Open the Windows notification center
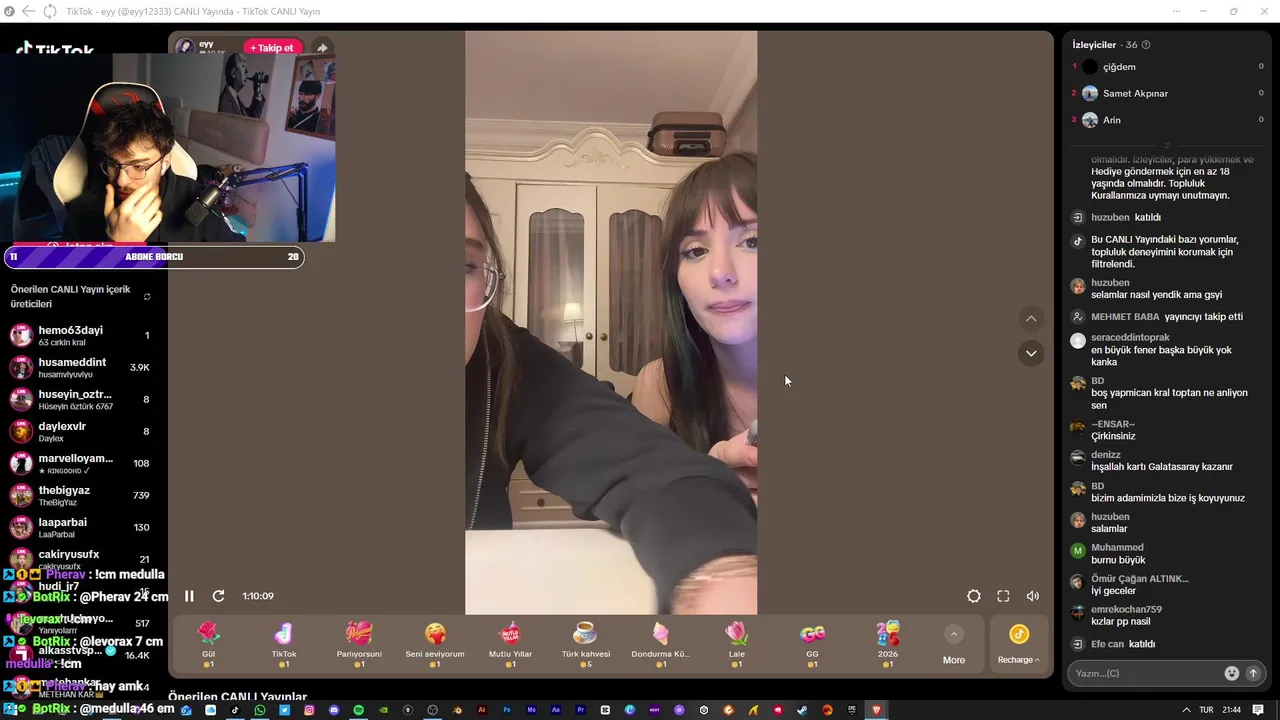Viewport: 1280px width, 720px height. (1258, 710)
